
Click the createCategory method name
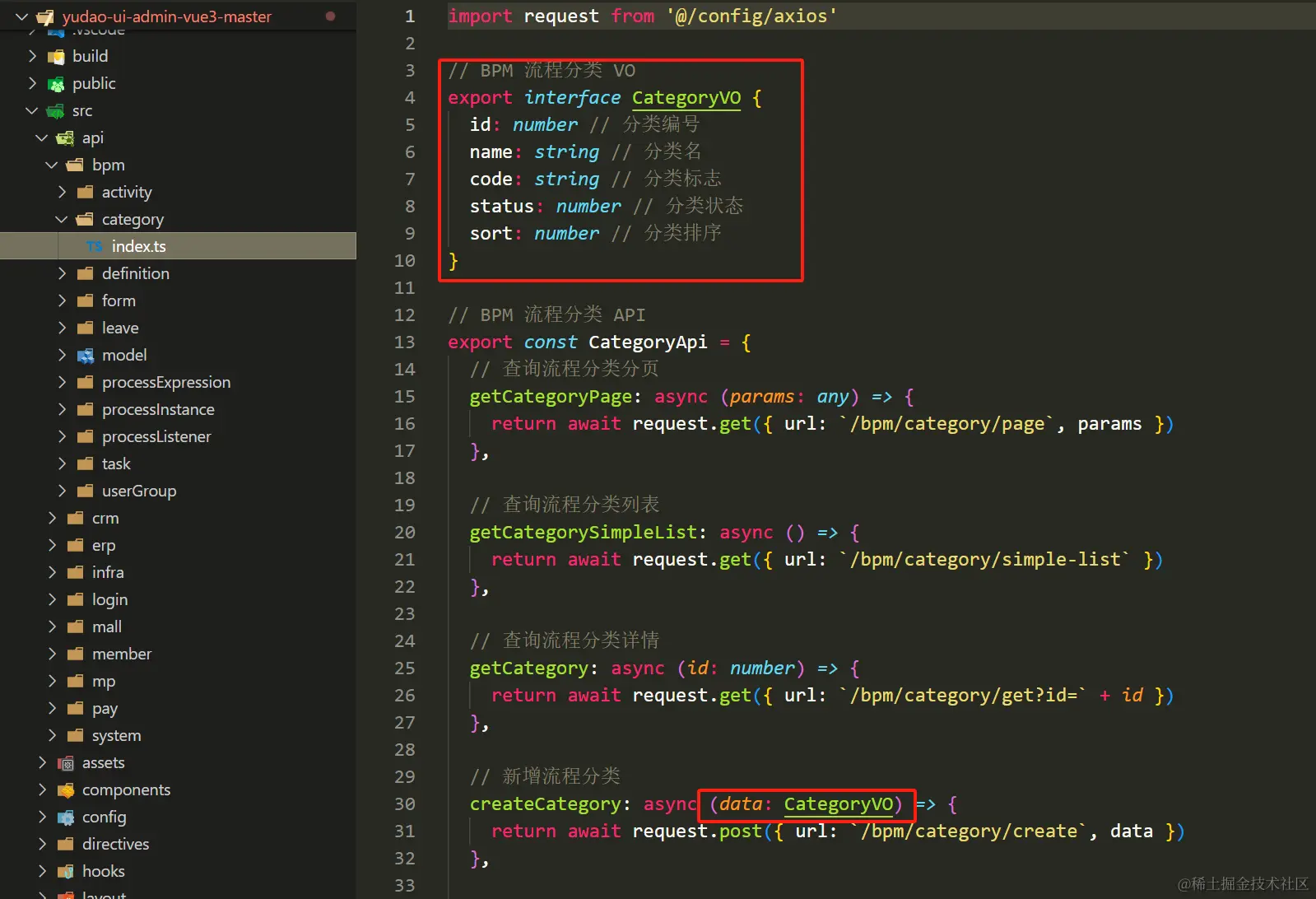point(545,804)
